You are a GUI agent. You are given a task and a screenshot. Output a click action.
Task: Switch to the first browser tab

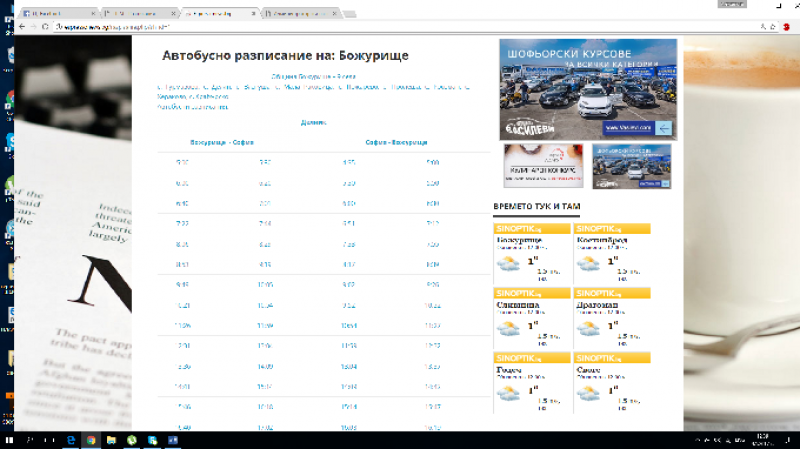pyautogui.click(x=50, y=14)
